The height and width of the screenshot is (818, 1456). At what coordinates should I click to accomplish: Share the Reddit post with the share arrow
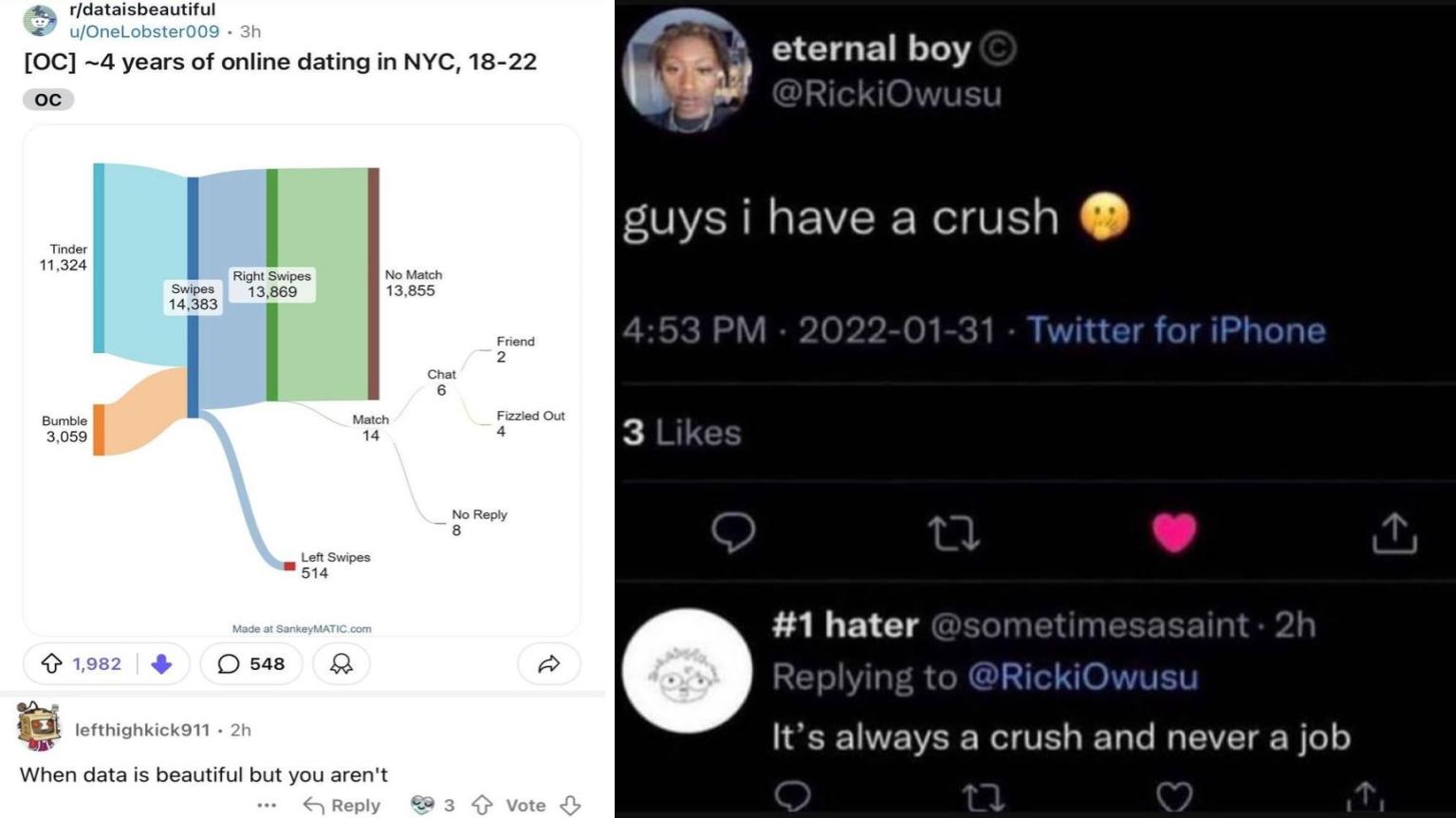click(548, 663)
